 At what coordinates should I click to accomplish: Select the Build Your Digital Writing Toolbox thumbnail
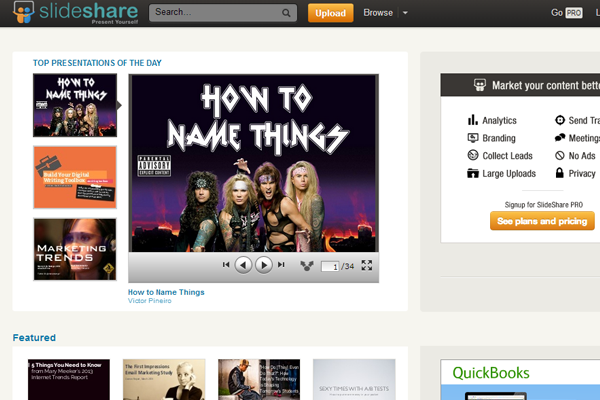tap(75, 177)
